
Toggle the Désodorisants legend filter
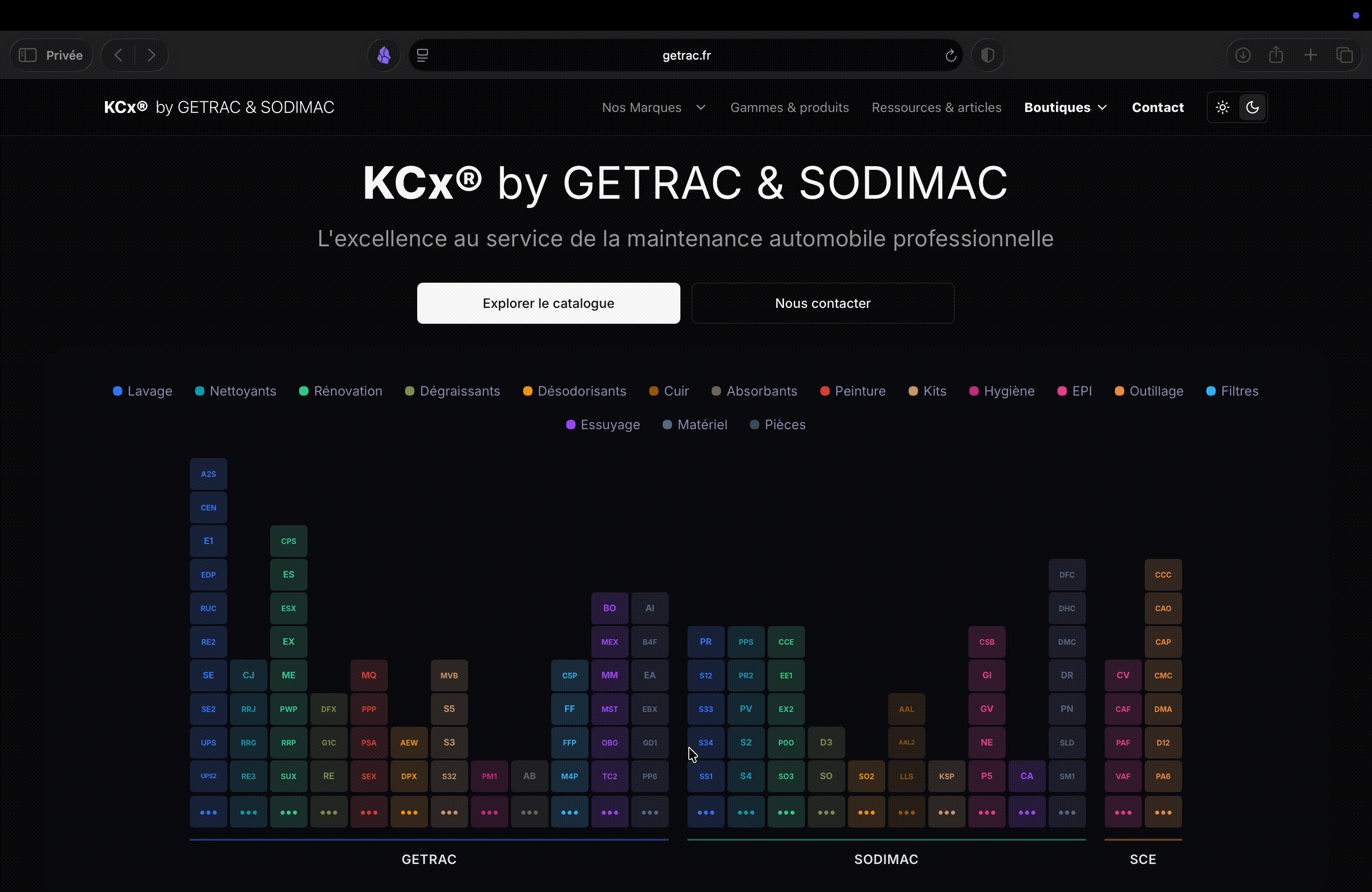point(574,391)
